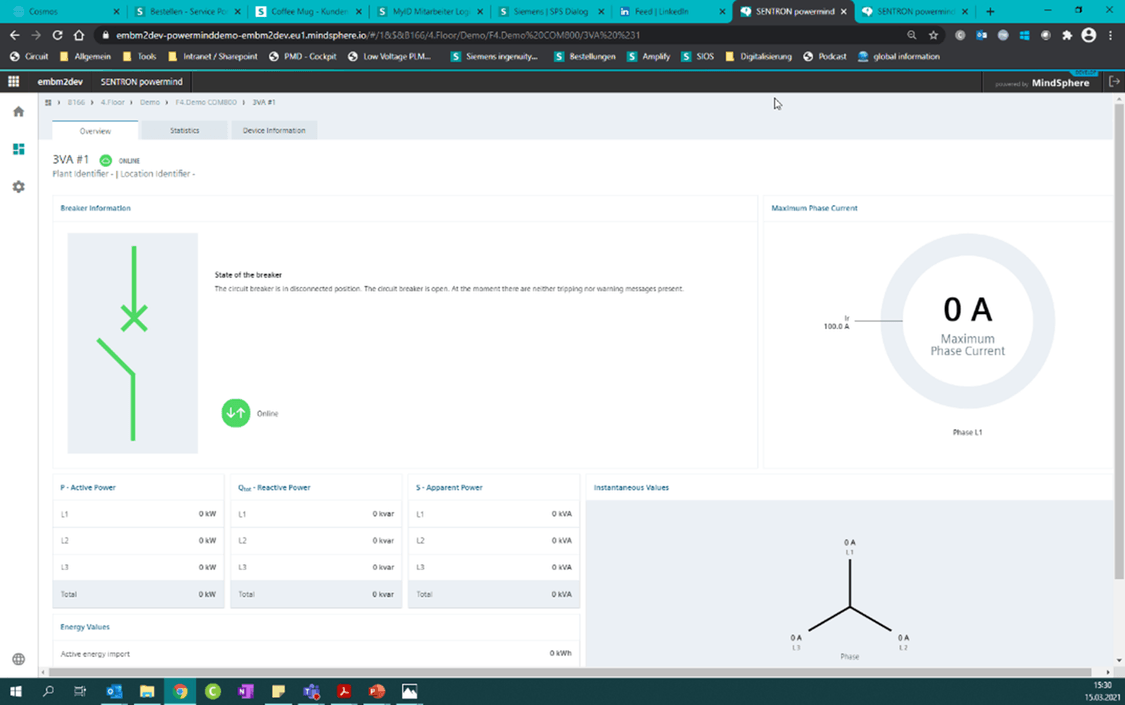
Task: Open the browser extensions puzzle icon
Action: point(1067,35)
